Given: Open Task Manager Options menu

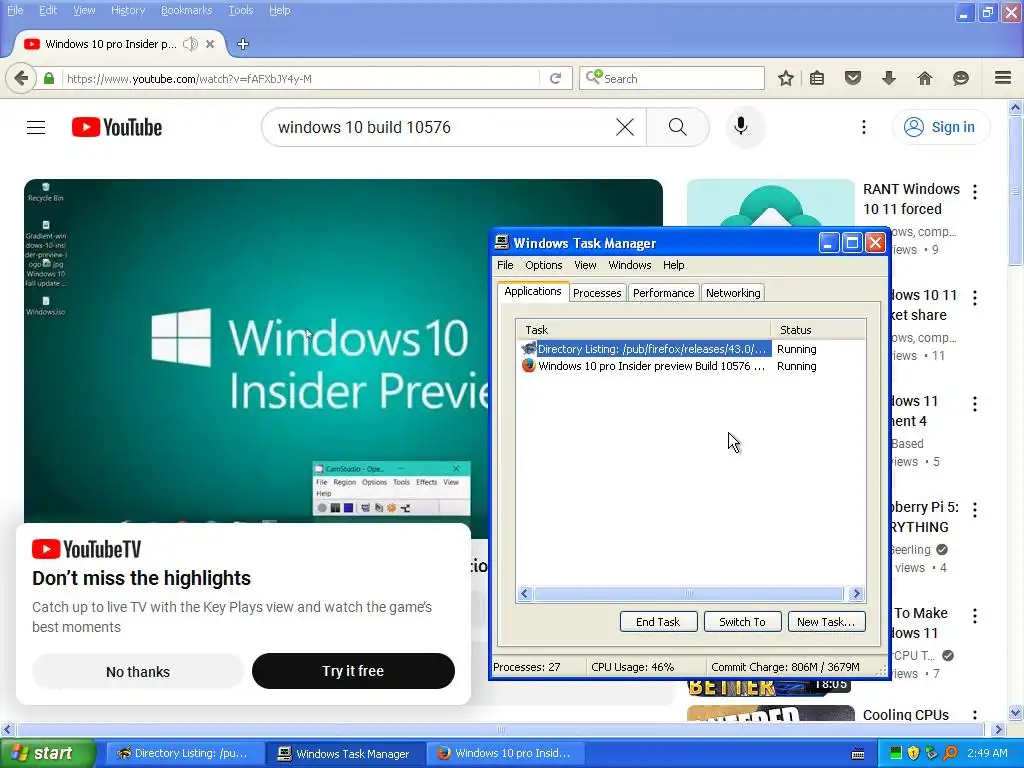Looking at the screenshot, I should click(x=543, y=265).
